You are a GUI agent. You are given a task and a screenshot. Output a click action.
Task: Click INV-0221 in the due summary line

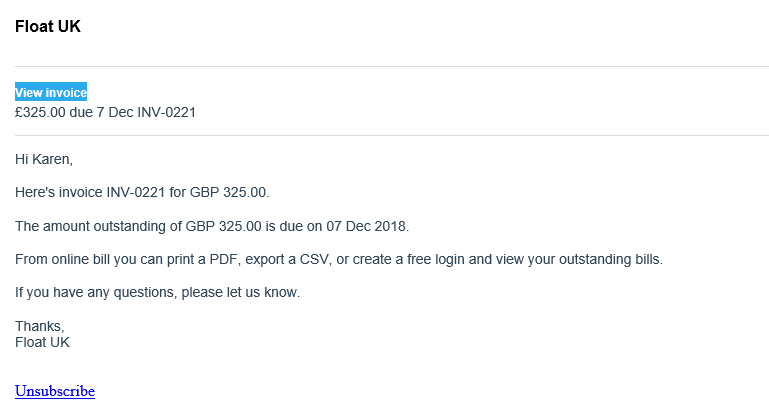point(166,112)
